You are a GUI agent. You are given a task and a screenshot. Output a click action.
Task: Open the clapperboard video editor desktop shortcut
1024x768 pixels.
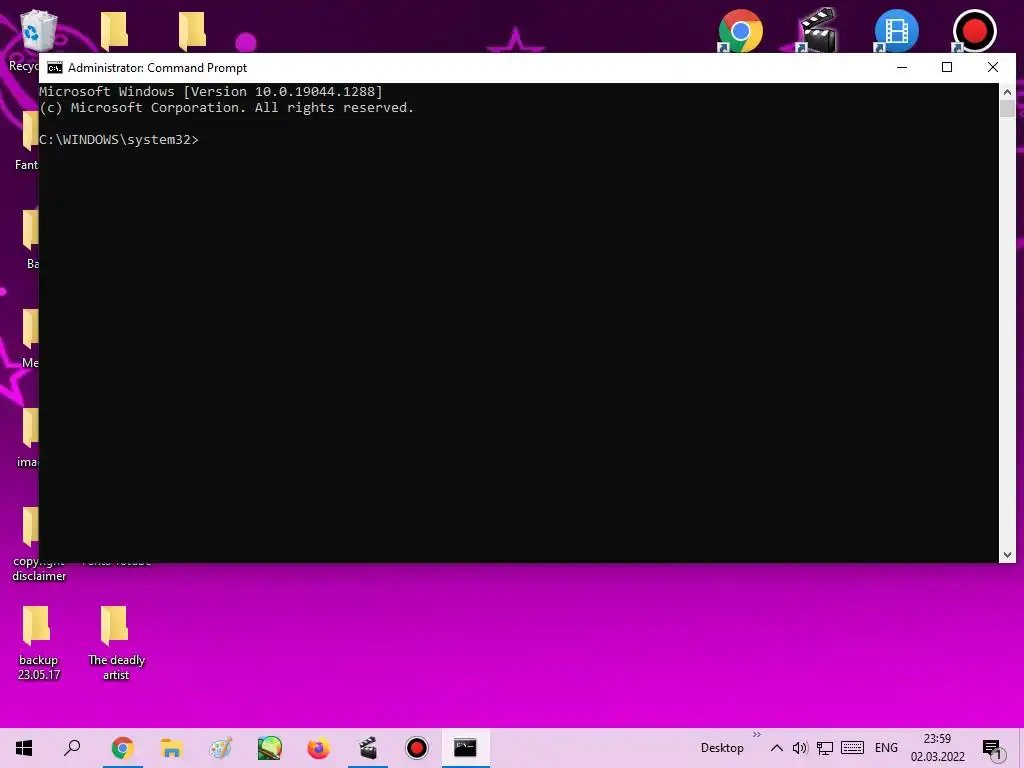818,31
